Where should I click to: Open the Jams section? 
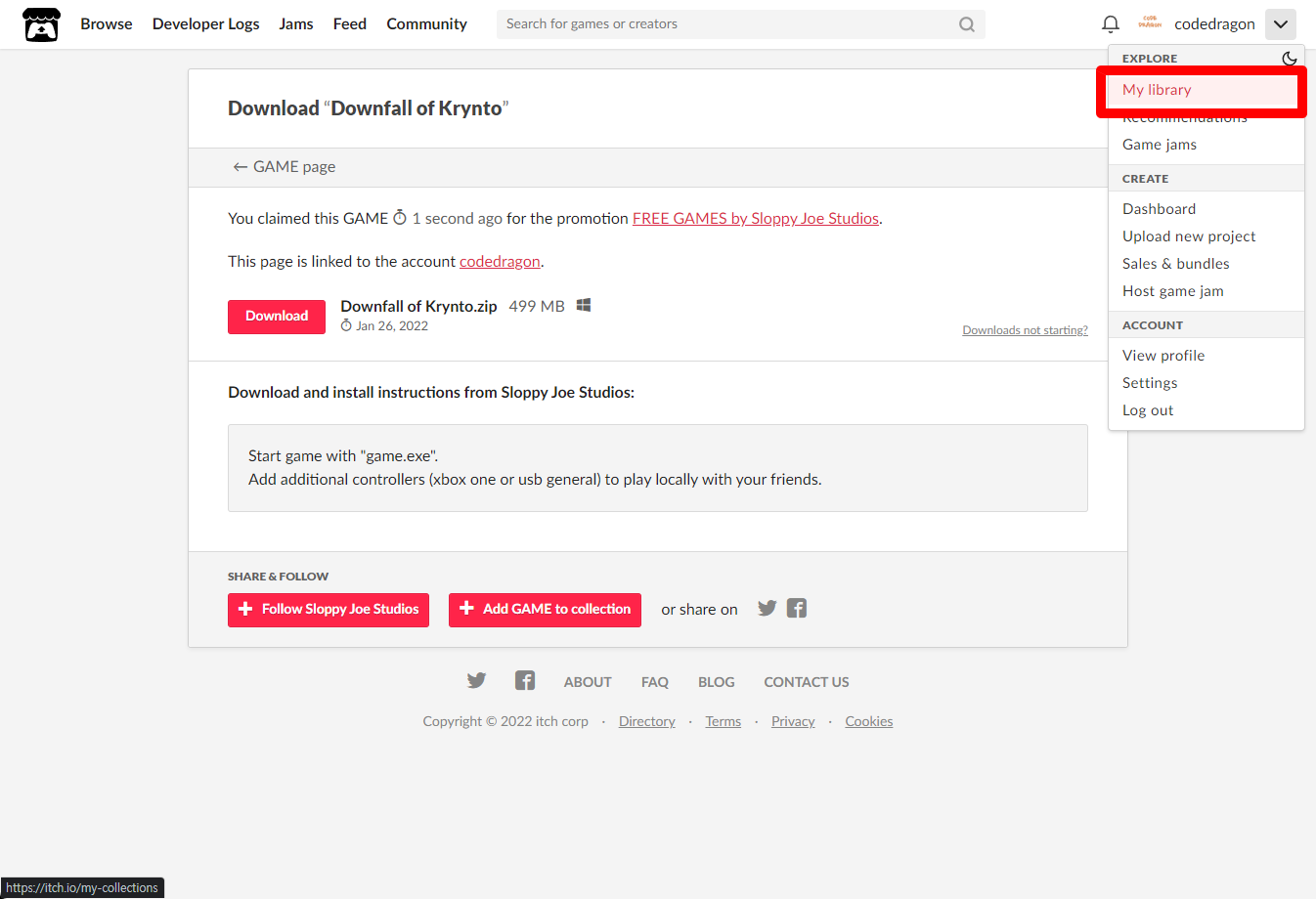click(x=296, y=24)
